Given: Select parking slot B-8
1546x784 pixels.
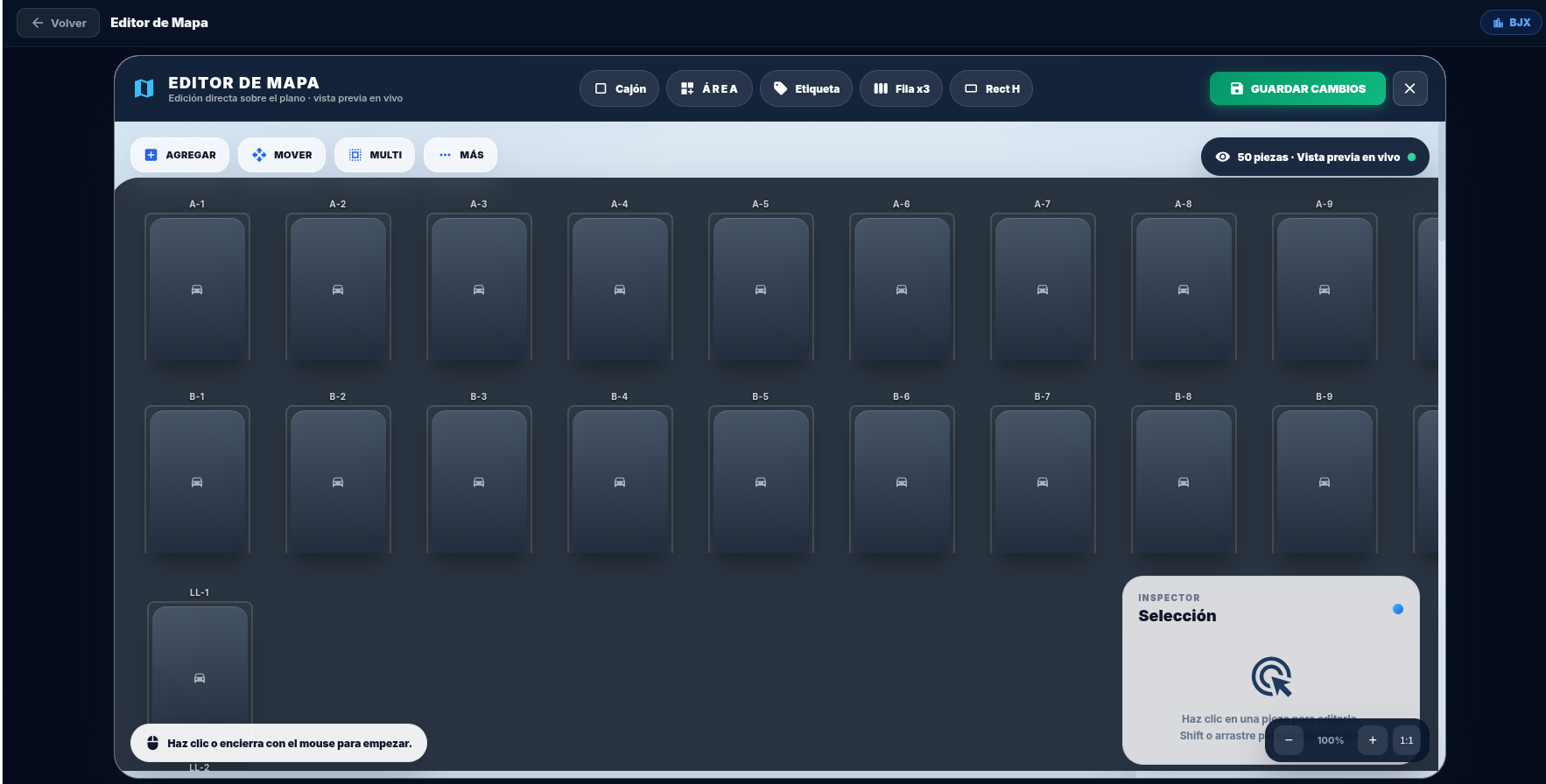Looking at the screenshot, I should [1184, 480].
